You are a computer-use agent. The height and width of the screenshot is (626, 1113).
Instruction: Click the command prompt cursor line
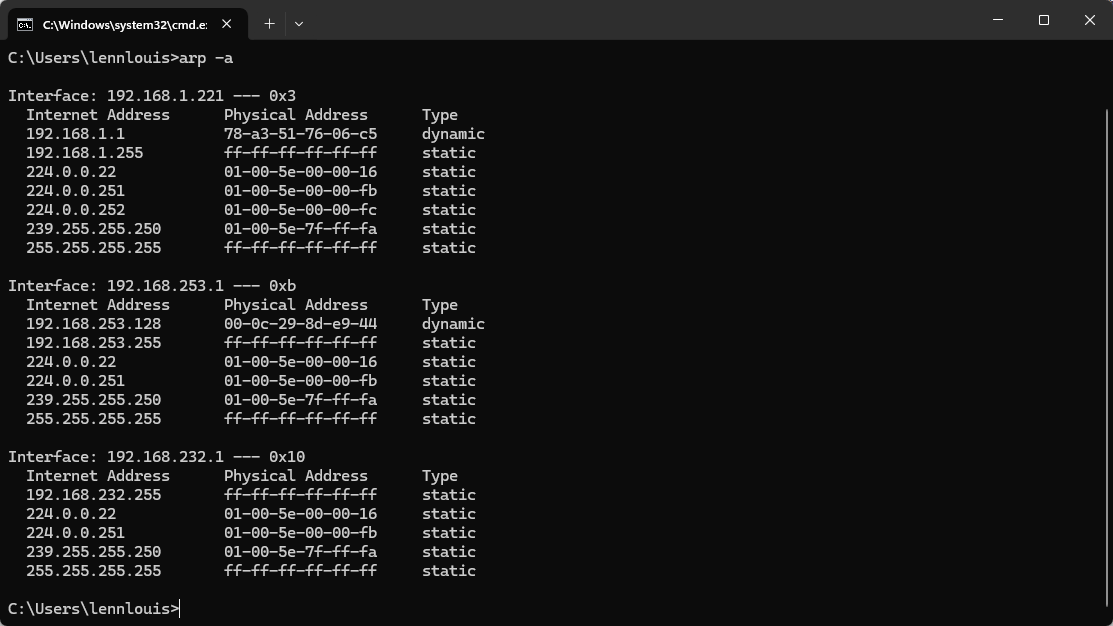point(94,609)
